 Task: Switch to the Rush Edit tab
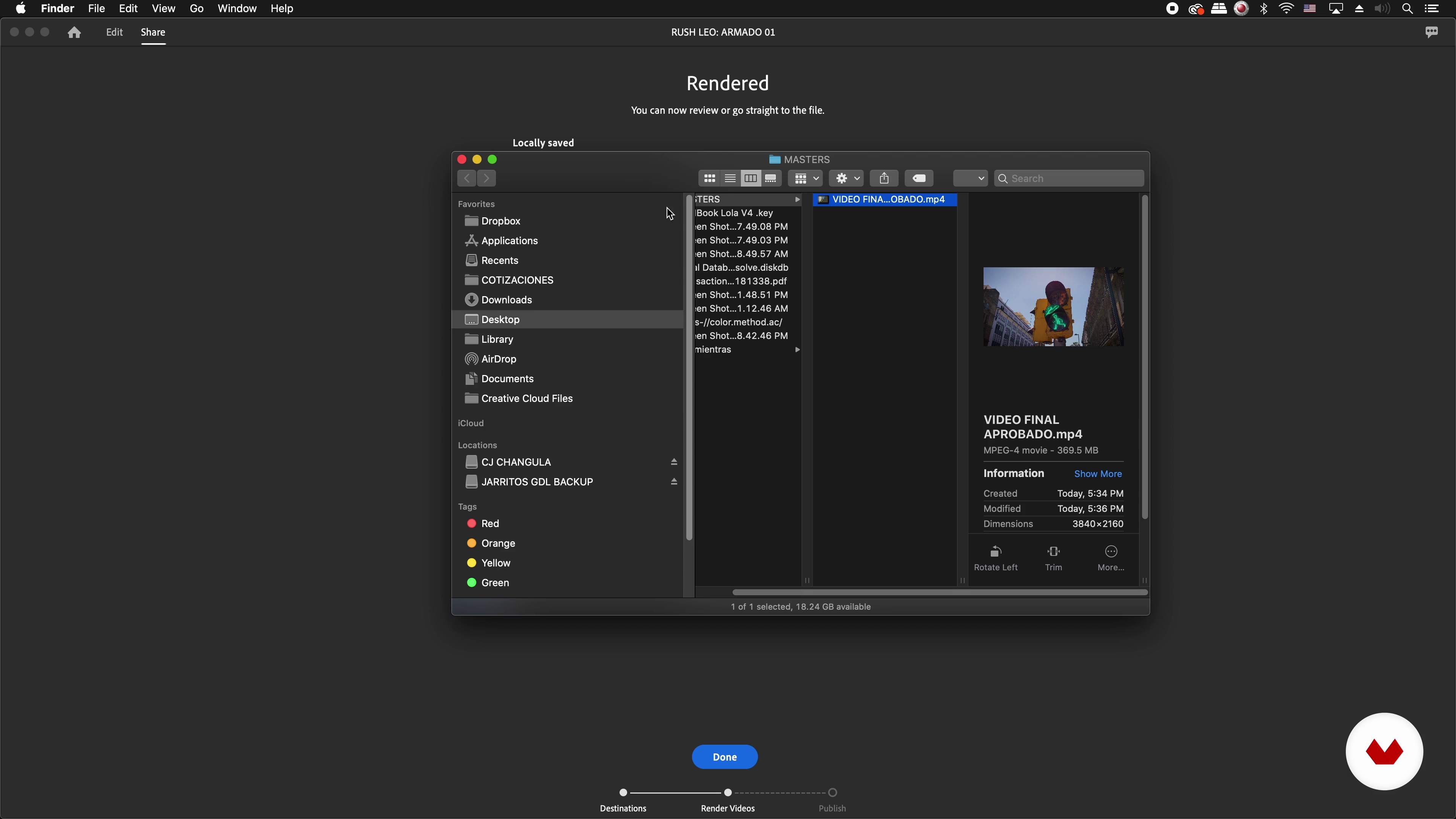pyautogui.click(x=114, y=32)
